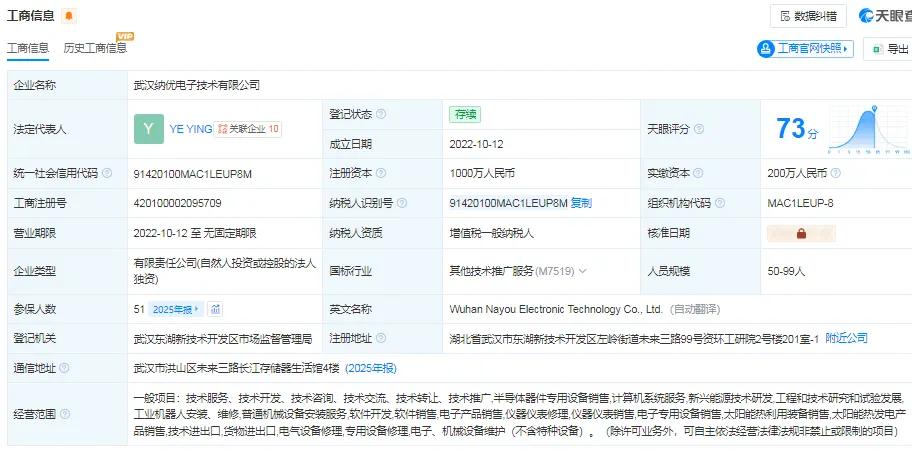Image resolution: width=912 pixels, height=457 pixels.
Task: Open the 2025年报 dropdown next to 参保人数
Action: (175, 309)
